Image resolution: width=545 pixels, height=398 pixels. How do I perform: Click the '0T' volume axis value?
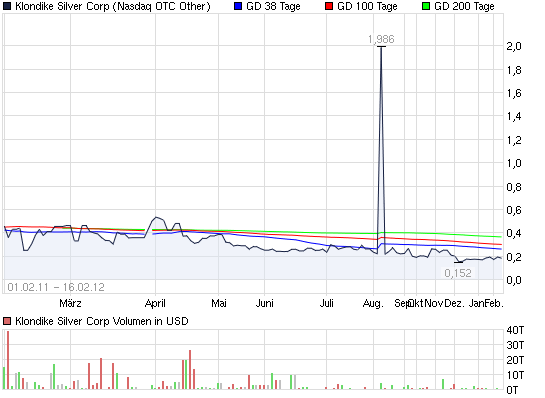pyautogui.click(x=512, y=390)
